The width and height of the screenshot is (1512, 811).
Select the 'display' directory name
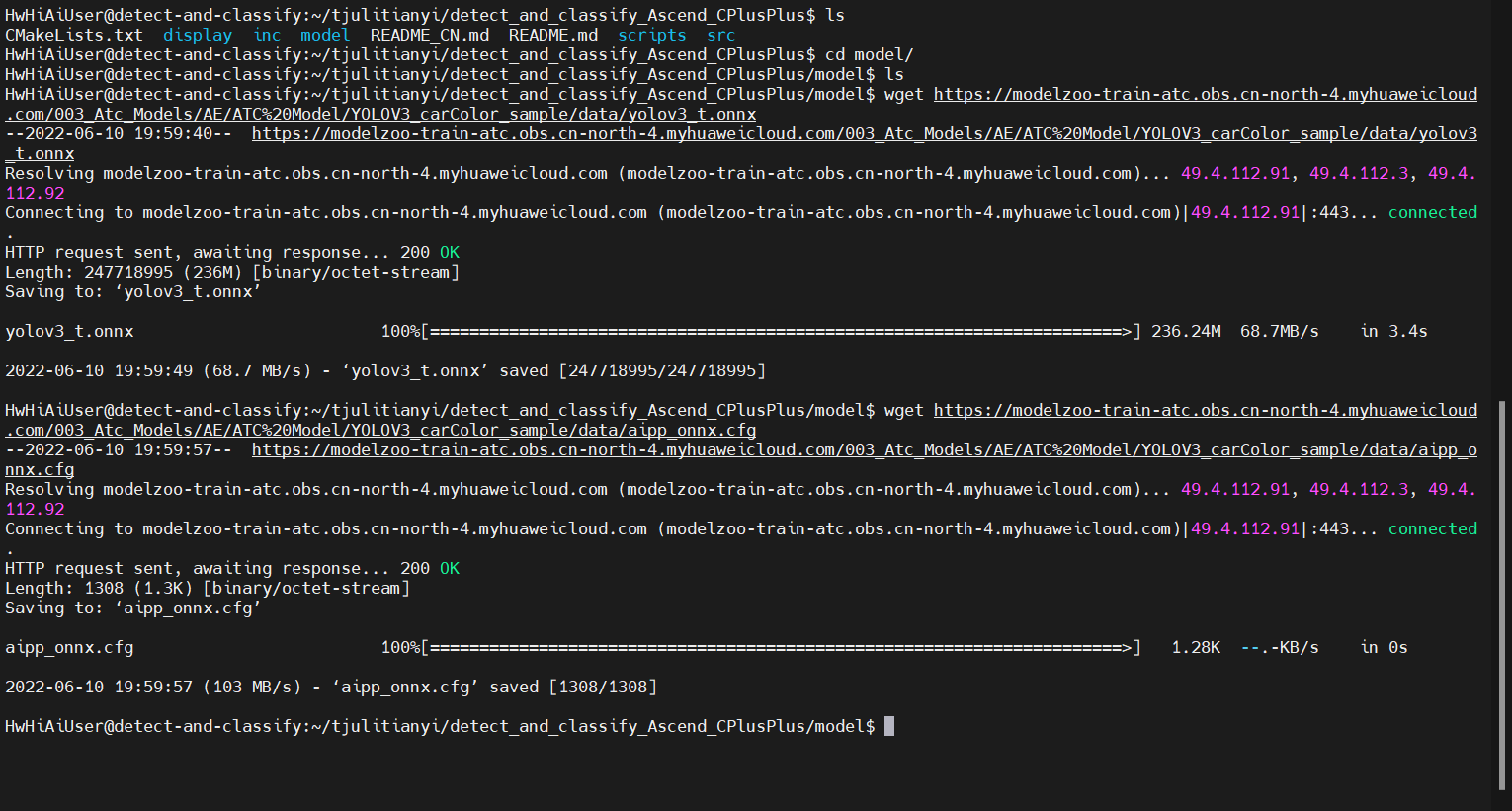click(198, 36)
